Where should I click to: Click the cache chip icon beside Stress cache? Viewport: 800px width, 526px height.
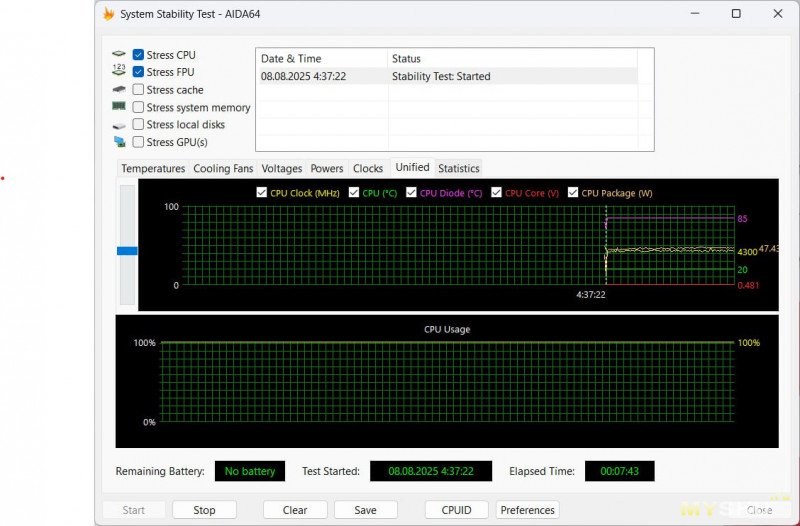119,90
